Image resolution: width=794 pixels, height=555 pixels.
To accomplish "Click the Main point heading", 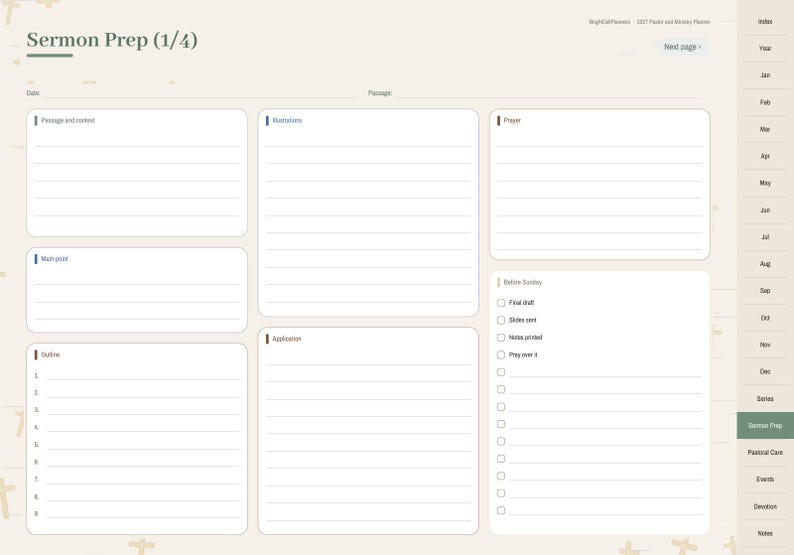I will pos(54,259).
